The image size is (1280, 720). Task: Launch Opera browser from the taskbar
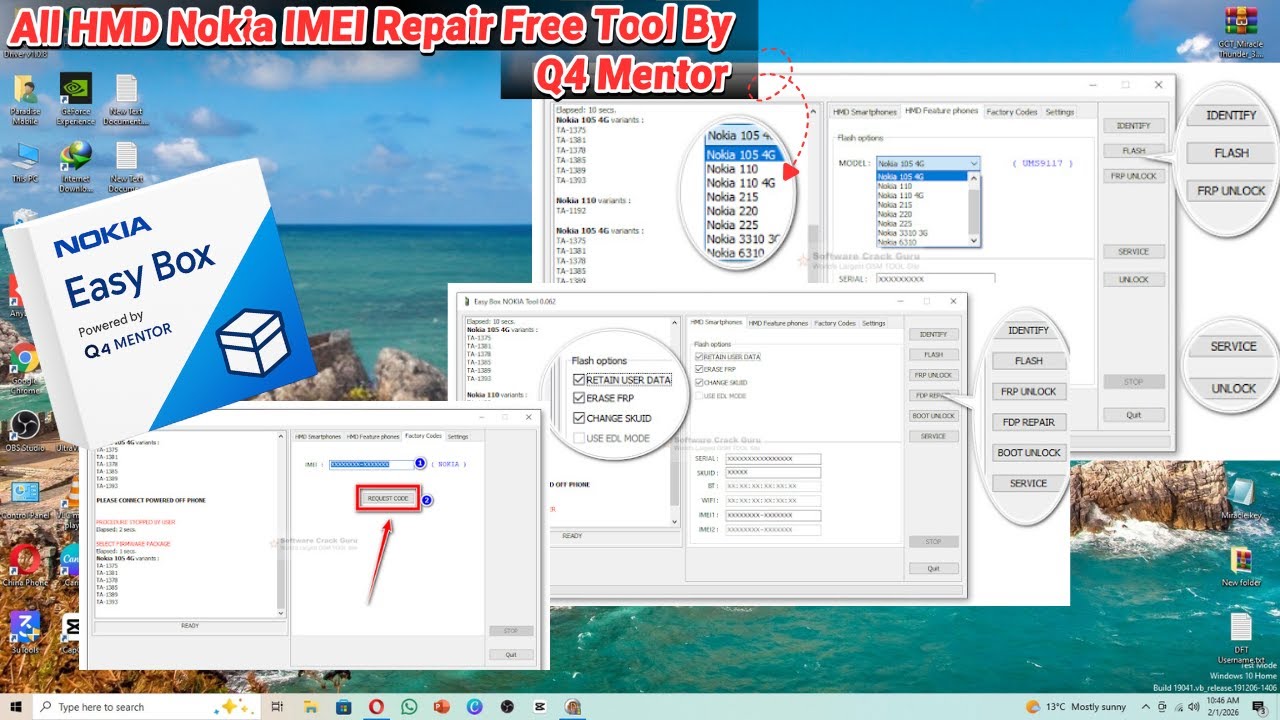pyautogui.click(x=376, y=706)
